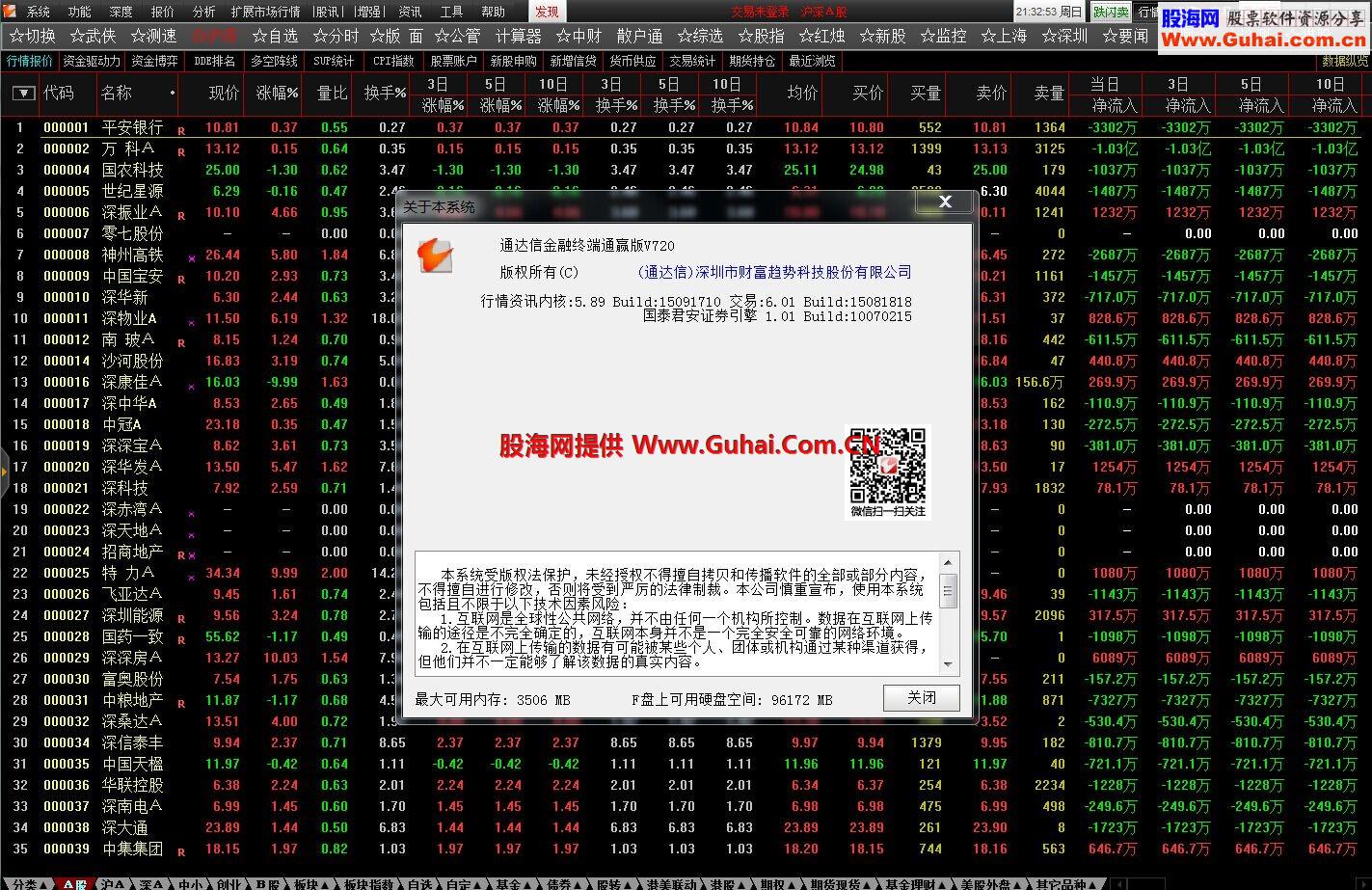Click the 关闭 button

pos(921,697)
